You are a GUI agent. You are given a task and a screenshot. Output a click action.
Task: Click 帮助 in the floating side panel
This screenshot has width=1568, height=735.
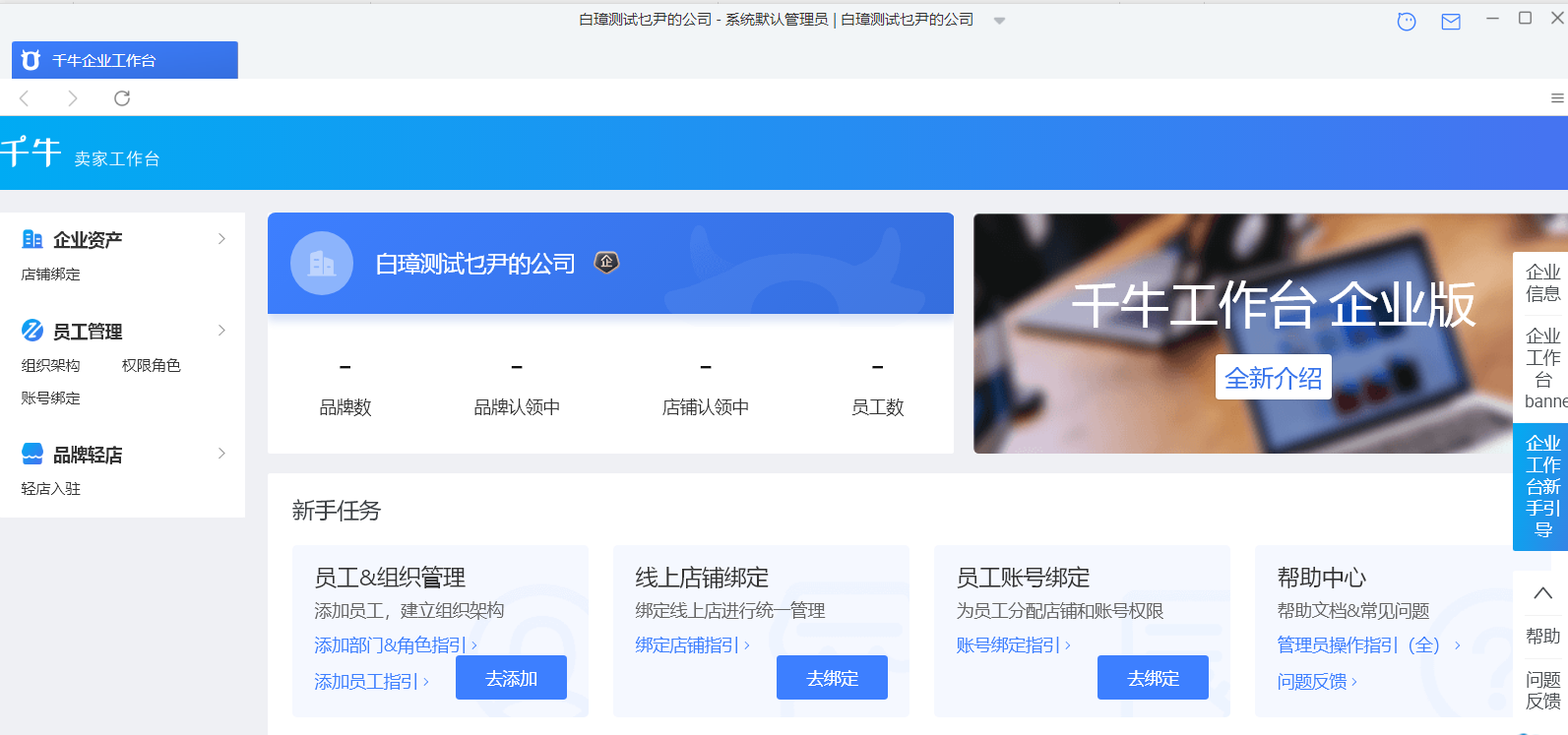tap(1542, 637)
